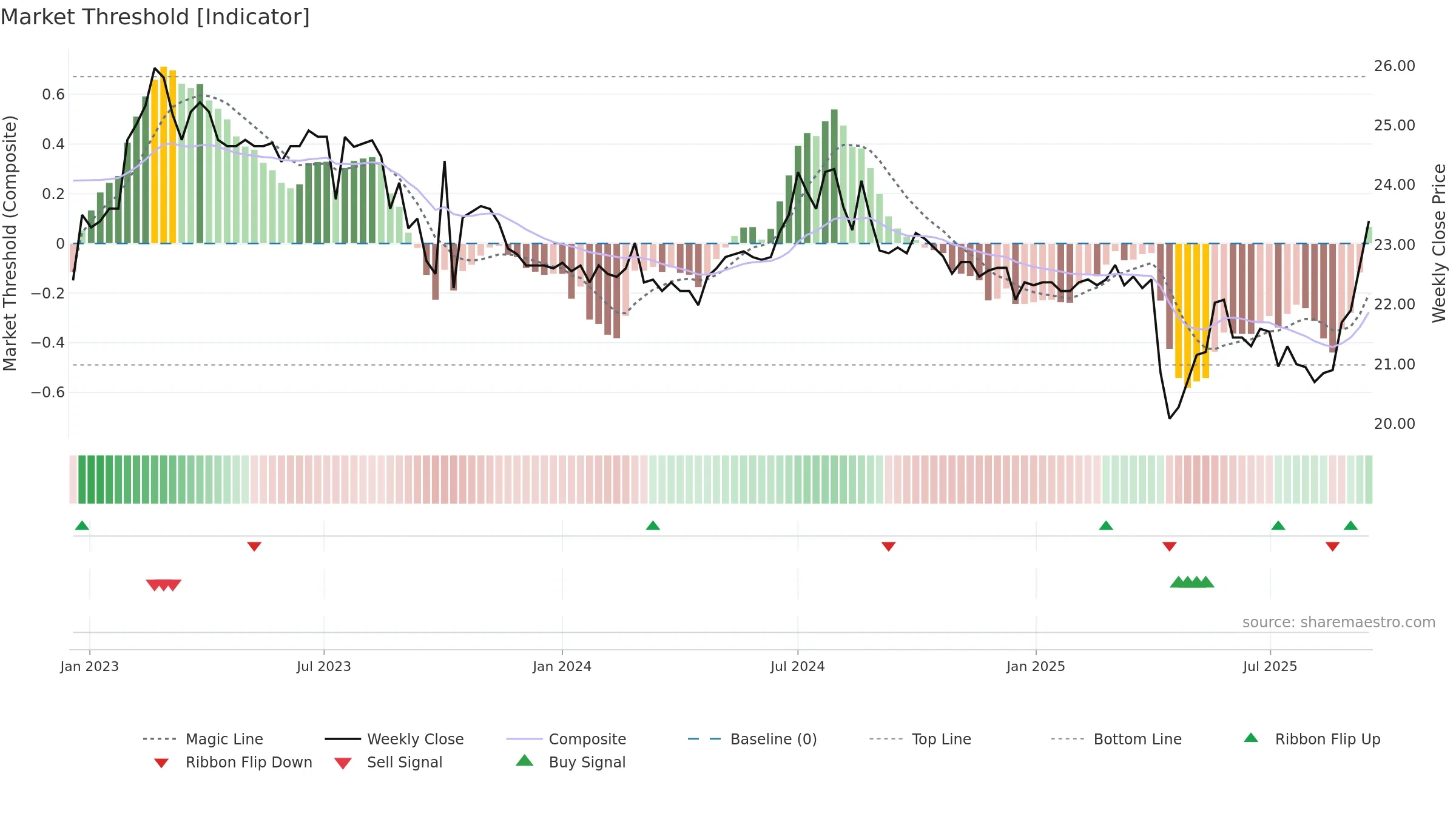Click the chart title Market Threshold [Indicator]
1456x819 pixels.
(x=155, y=17)
